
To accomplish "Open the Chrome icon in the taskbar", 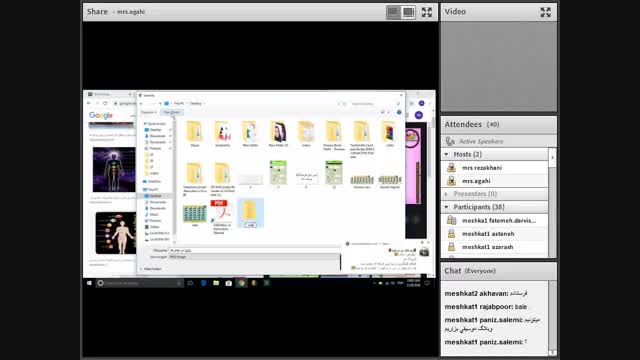I will pyautogui.click(x=242, y=283).
